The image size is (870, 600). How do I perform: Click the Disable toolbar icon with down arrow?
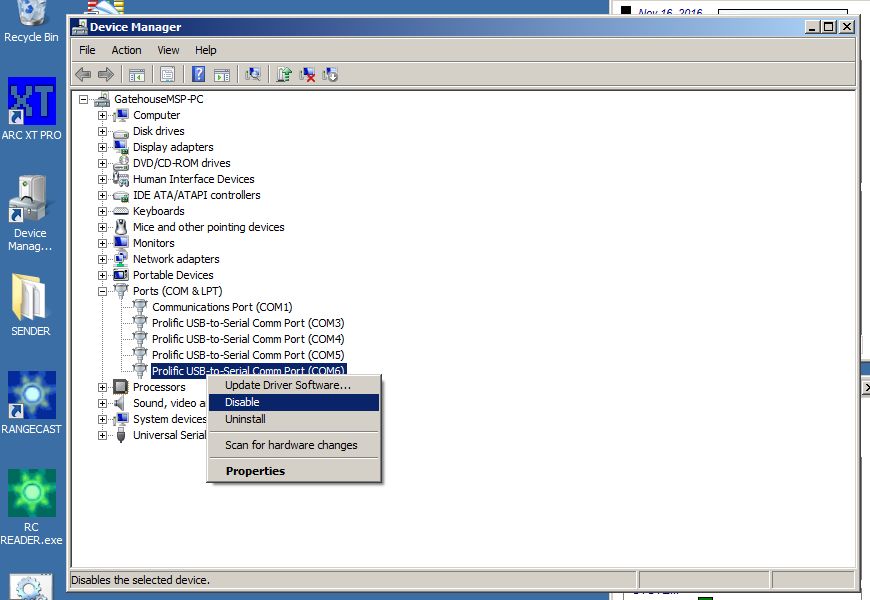click(330, 74)
